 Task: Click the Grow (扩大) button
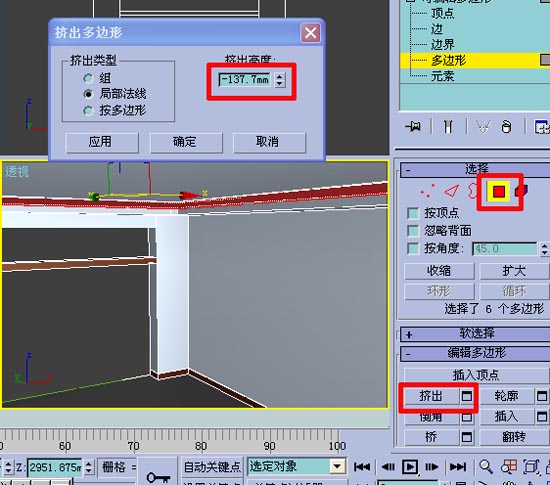point(514,271)
